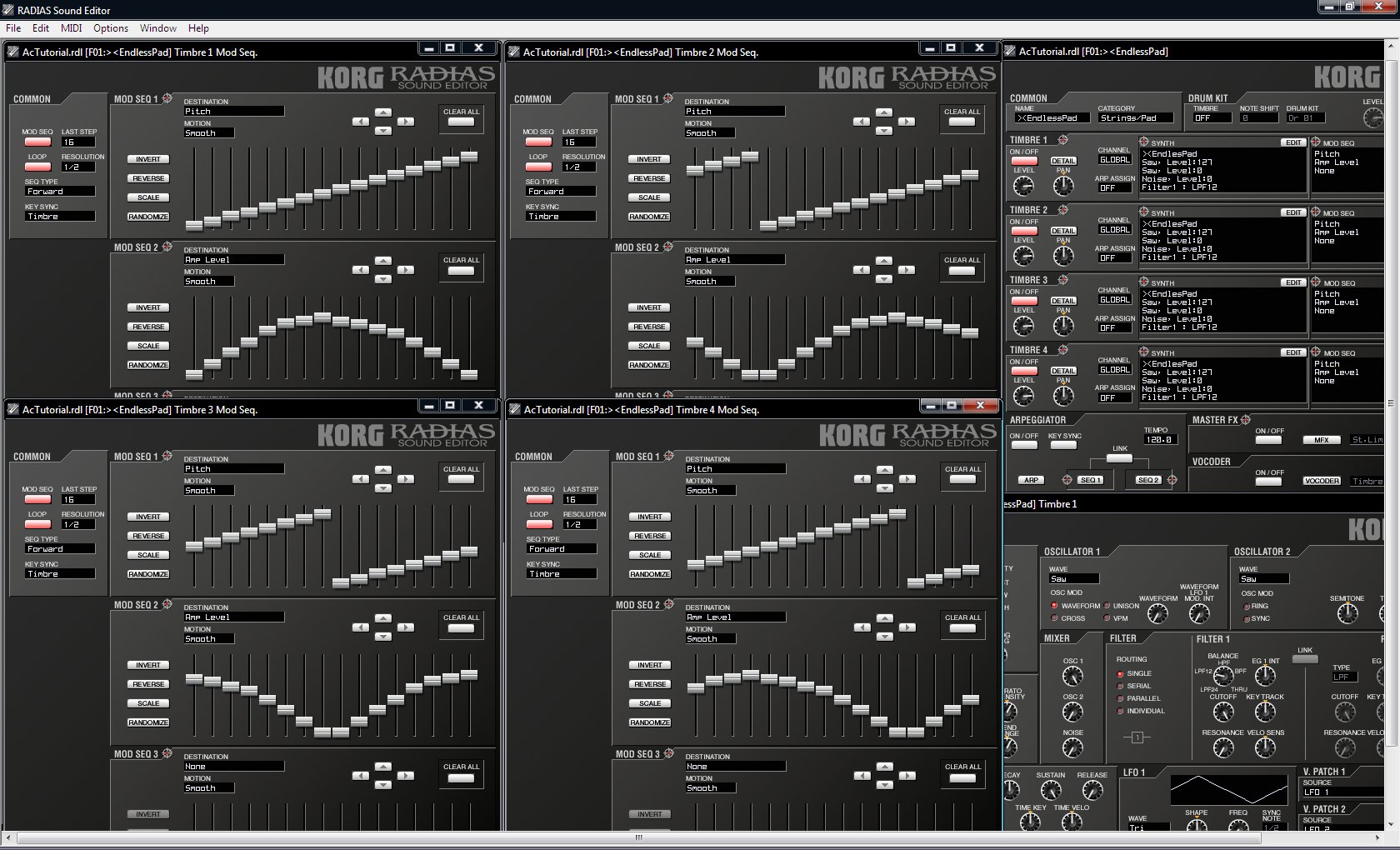1400x850 pixels.
Task: Open the Window menu
Action: (x=158, y=28)
